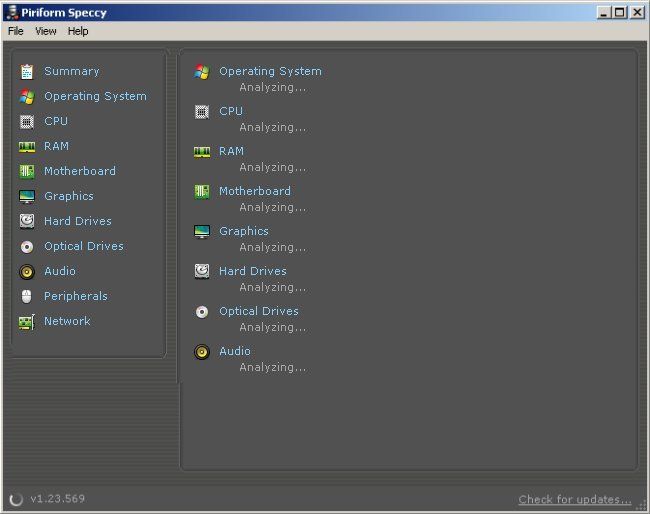Click the Summary clipboard icon in sidebar

click(27, 71)
